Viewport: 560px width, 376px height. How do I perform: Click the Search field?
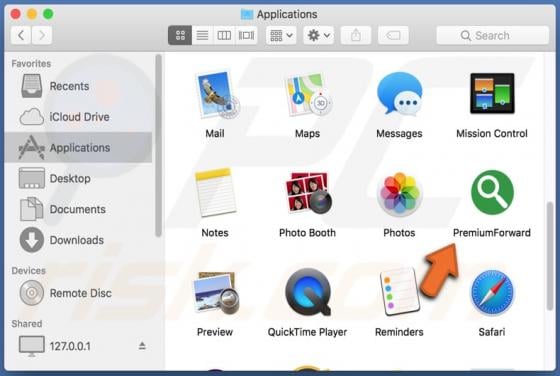click(492, 35)
